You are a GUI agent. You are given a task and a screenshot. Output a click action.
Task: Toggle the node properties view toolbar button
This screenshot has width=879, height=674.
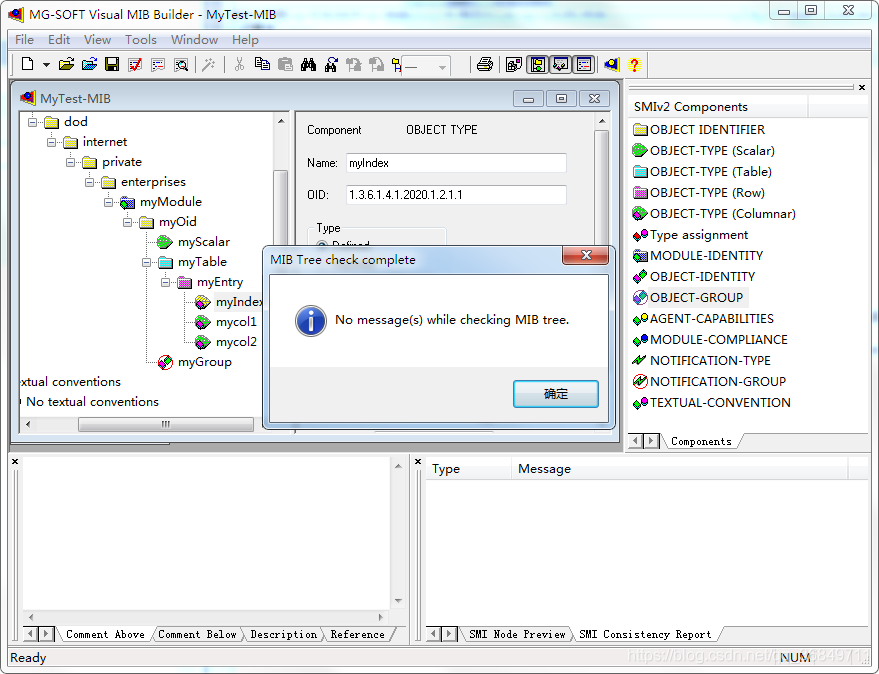pos(560,63)
